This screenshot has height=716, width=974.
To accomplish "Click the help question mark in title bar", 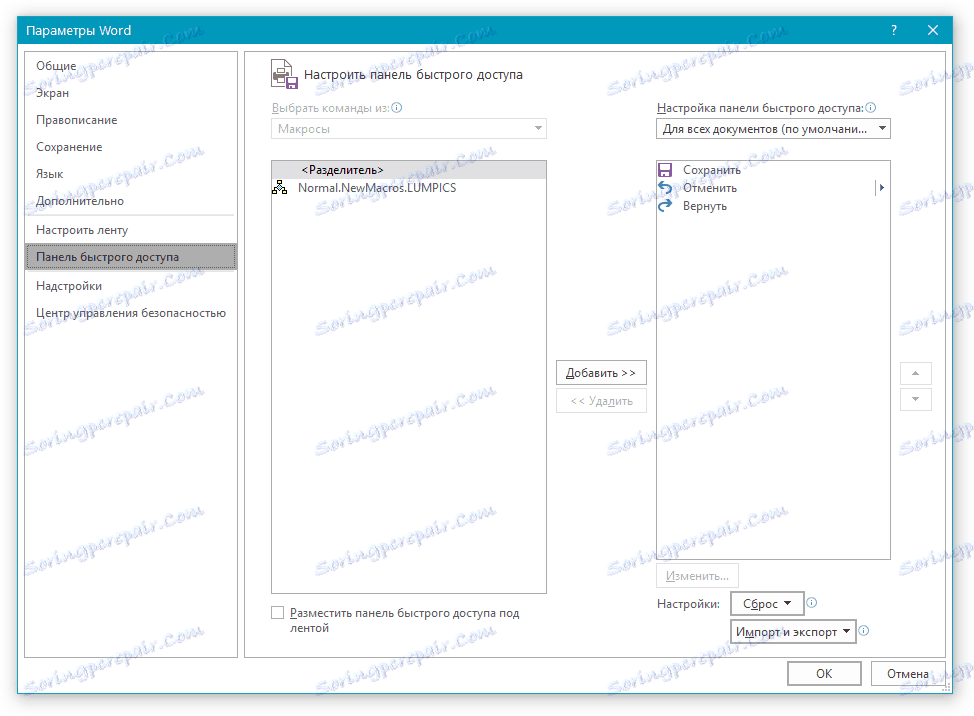I will [x=894, y=30].
